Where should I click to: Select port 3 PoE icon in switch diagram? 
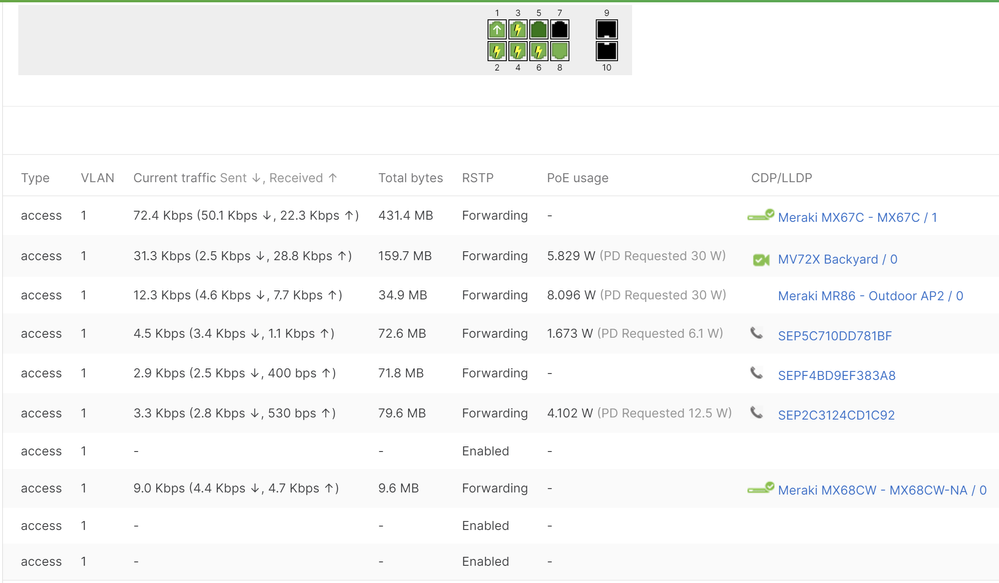pos(518,30)
